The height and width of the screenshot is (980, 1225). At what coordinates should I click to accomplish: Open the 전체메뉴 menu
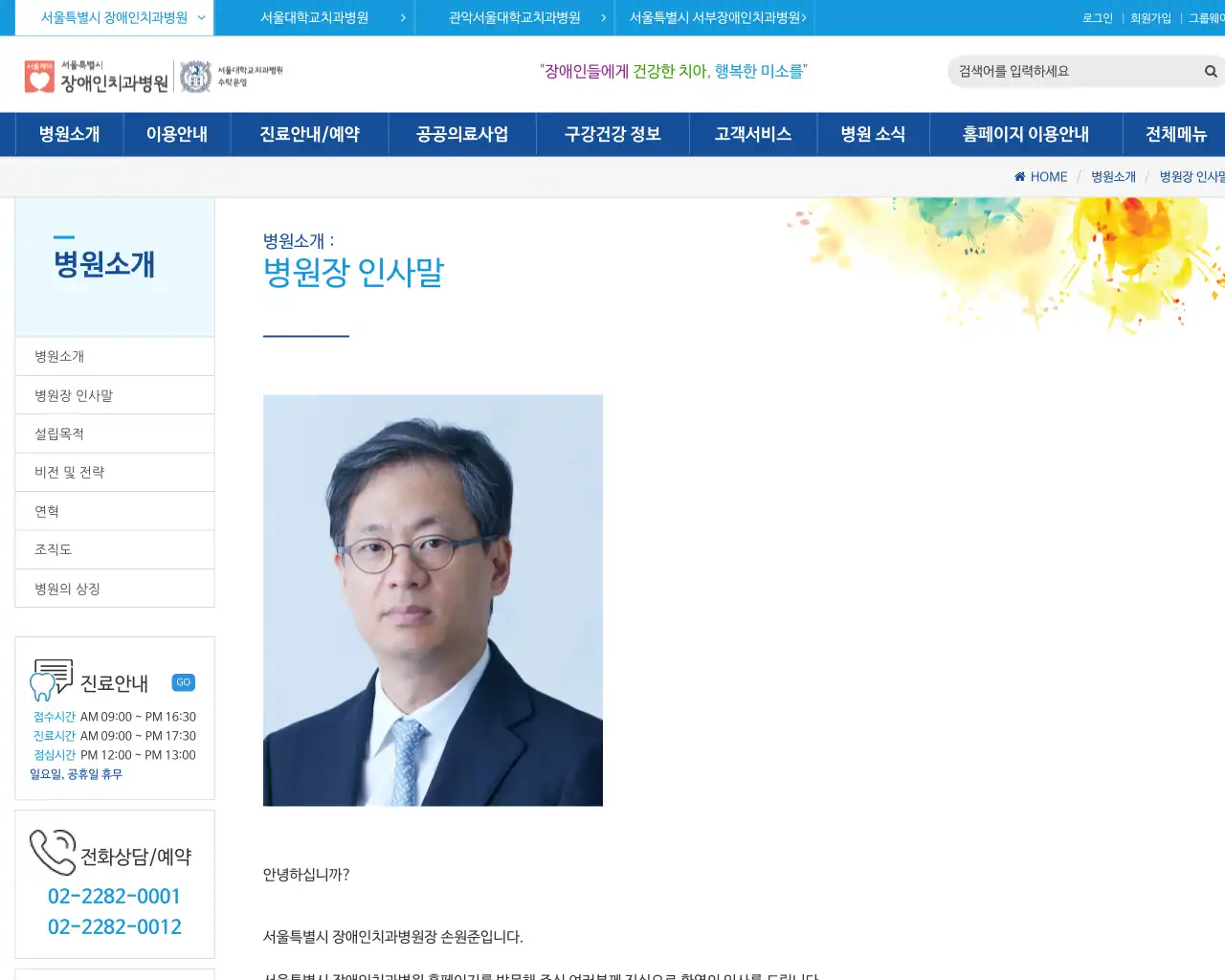(x=1176, y=134)
